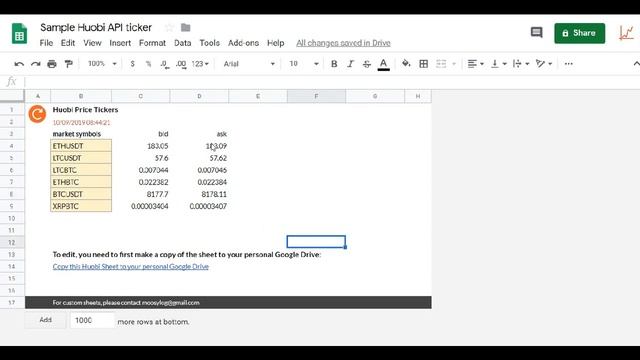Open the Help menu
Viewport: 640px width, 360px height.
pos(276,43)
